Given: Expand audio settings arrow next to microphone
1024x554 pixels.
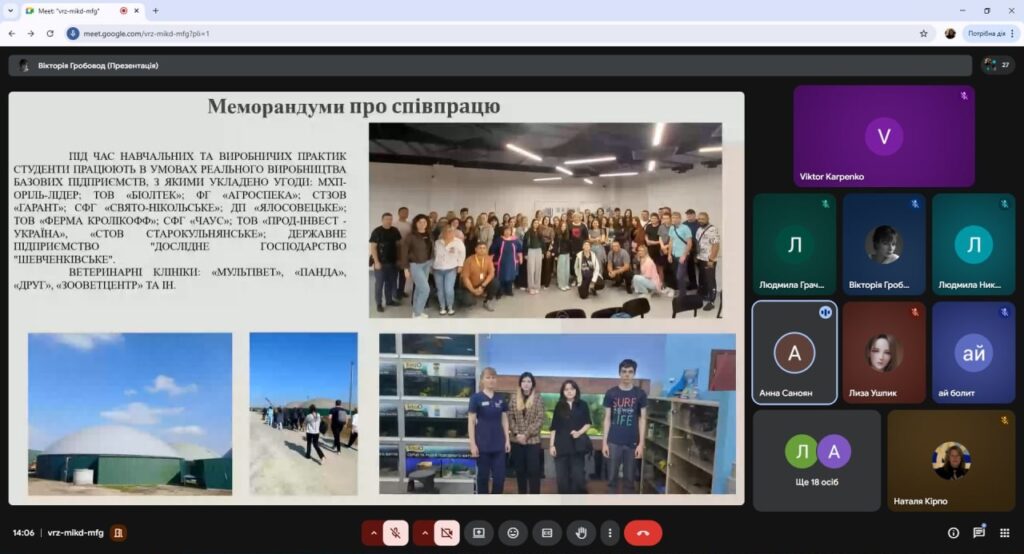Looking at the screenshot, I should tap(373, 533).
